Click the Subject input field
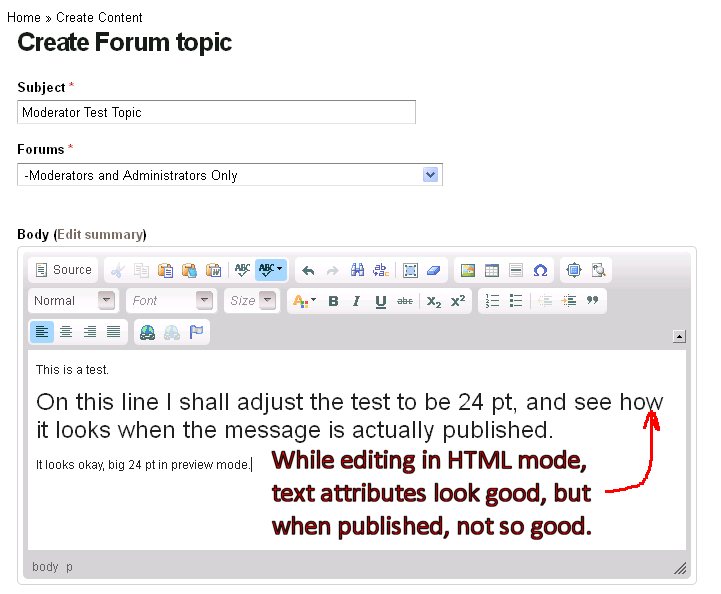 216,113
